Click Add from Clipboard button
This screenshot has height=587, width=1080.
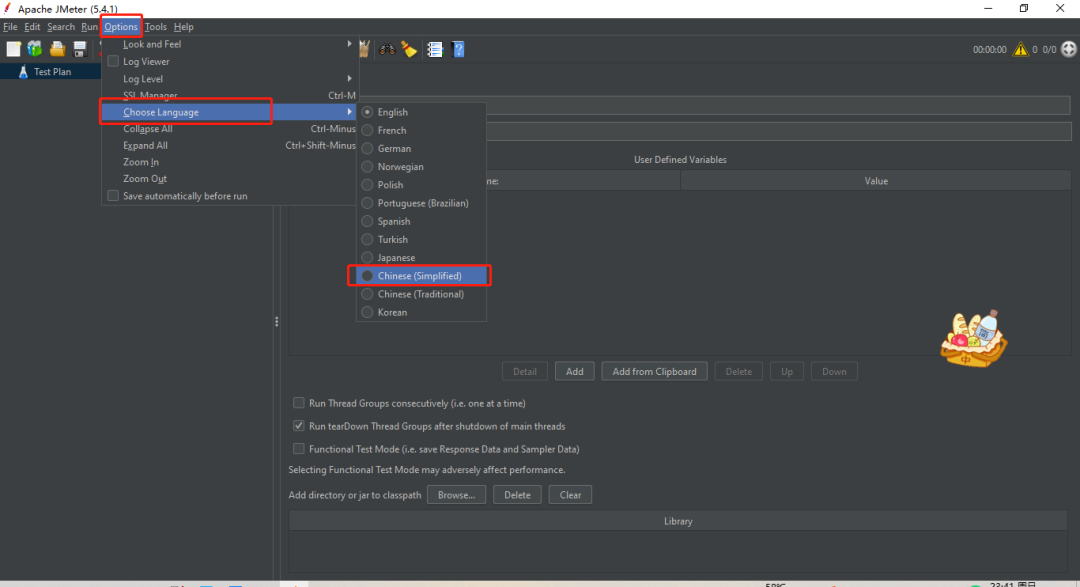tap(654, 371)
